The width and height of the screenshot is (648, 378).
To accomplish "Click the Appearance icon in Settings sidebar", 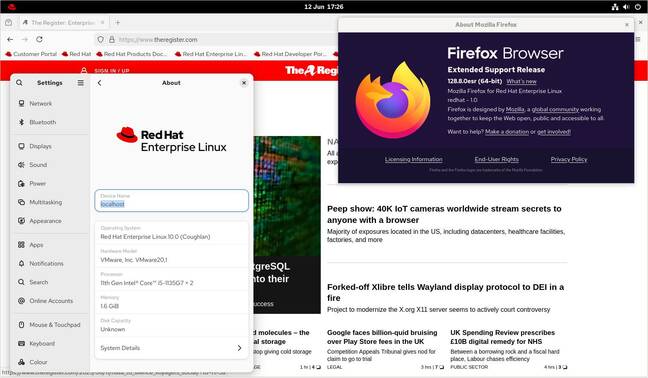I will coord(21,221).
